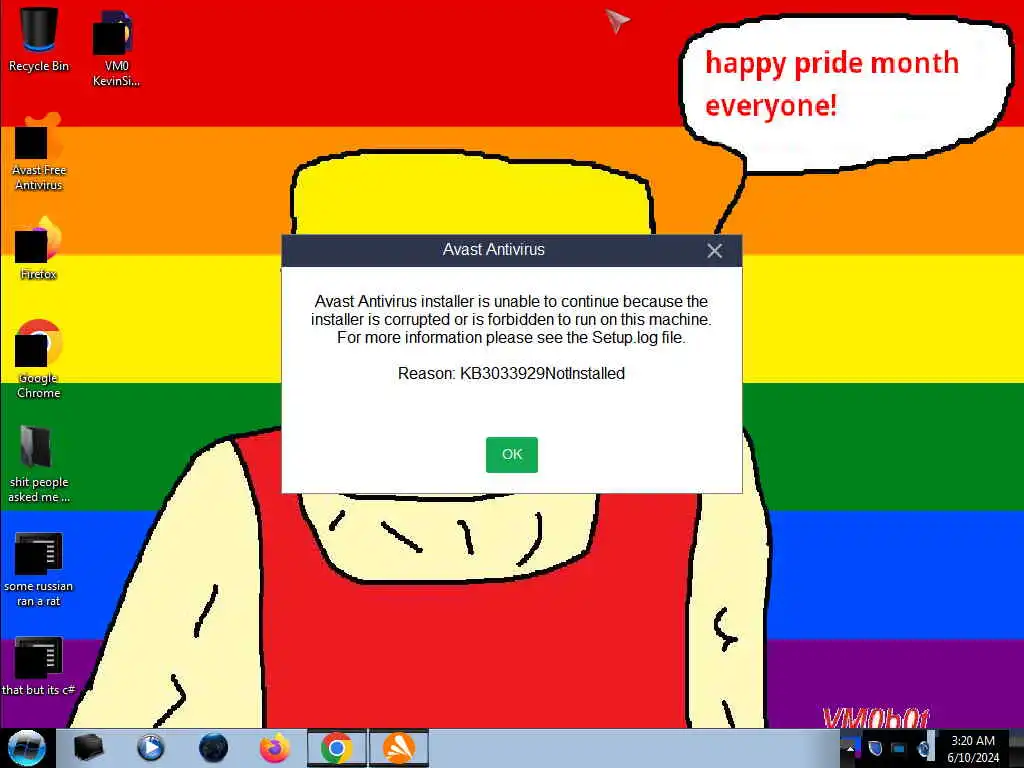Launch Windows Media Player from taskbar
The image size is (1024, 768).
pos(150,748)
